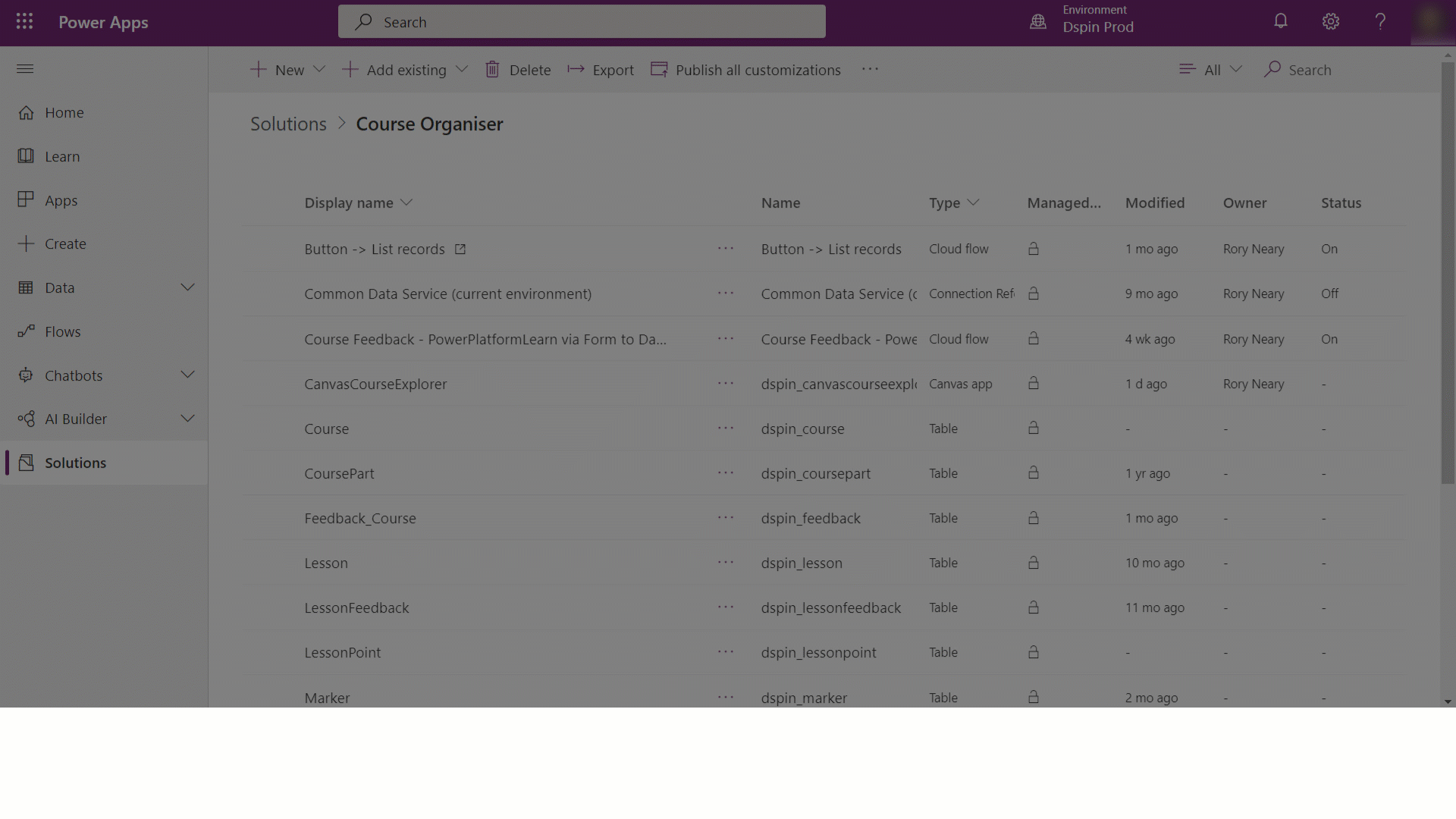Click the ellipsis menu for Feedback Course table
The image size is (1456, 819).
725,518
